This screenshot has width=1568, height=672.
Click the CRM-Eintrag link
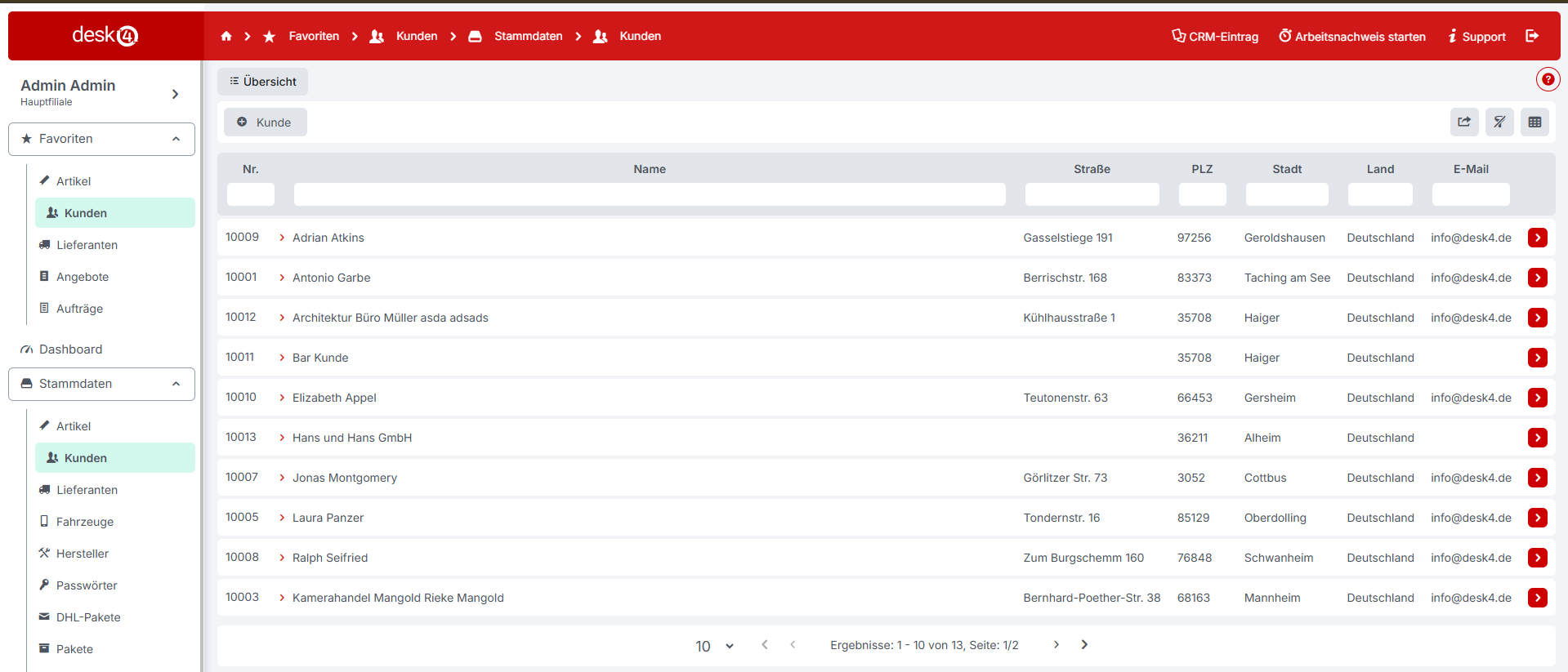tap(1215, 37)
